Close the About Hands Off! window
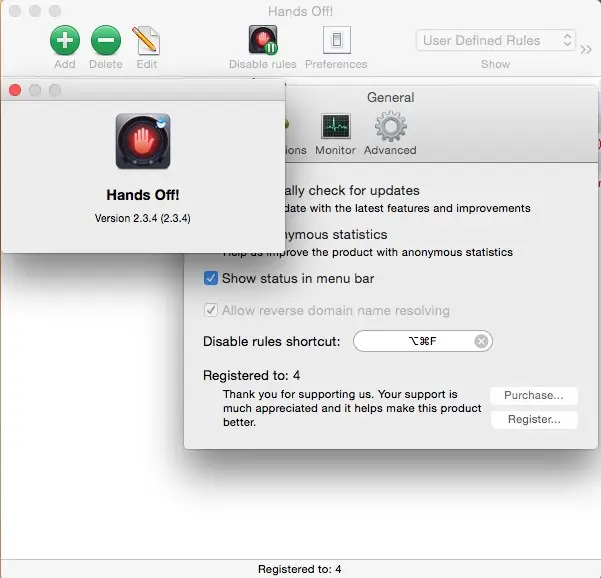The height and width of the screenshot is (578, 601). coord(15,90)
